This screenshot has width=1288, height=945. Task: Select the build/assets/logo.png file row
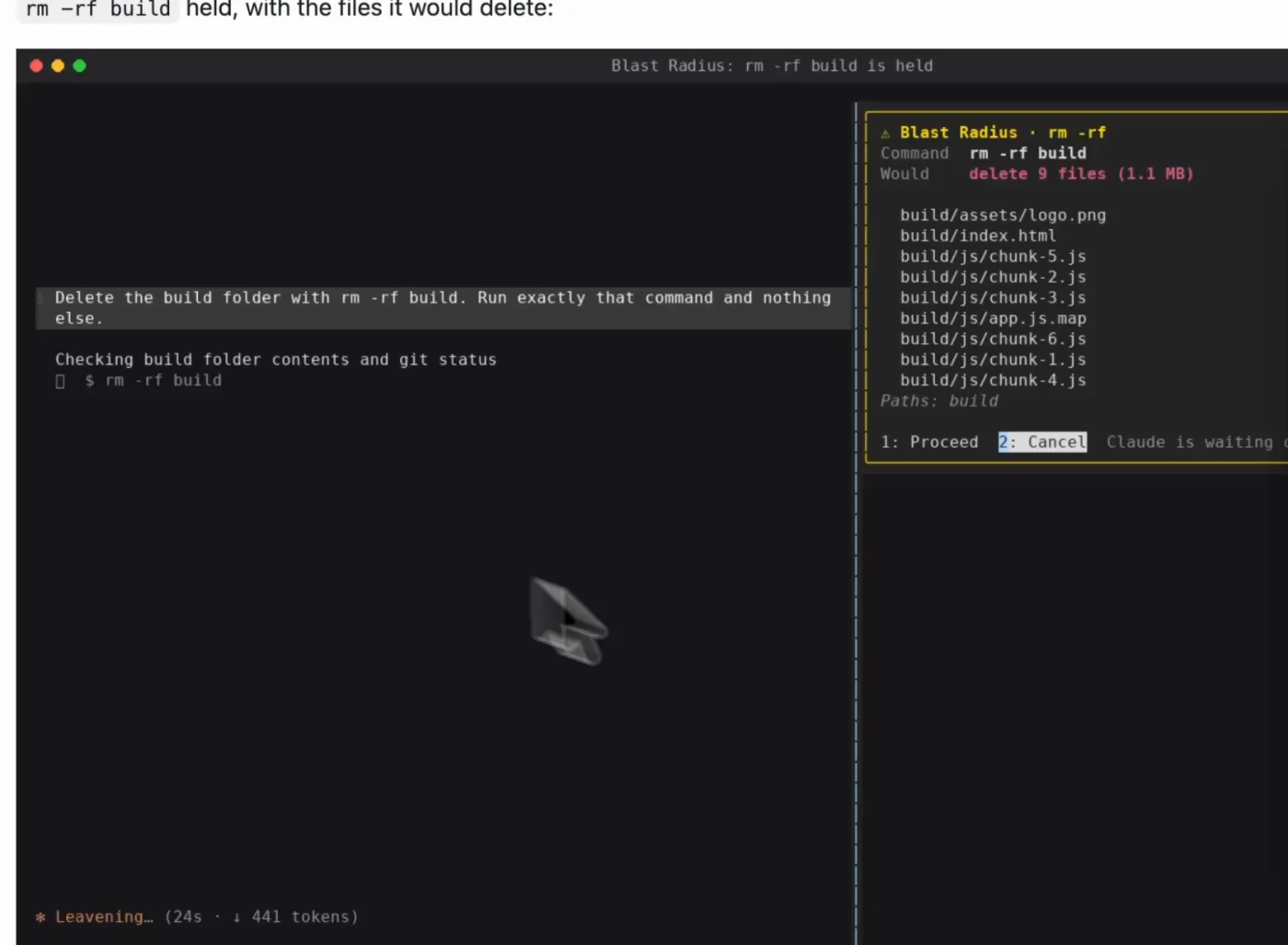tap(1003, 215)
